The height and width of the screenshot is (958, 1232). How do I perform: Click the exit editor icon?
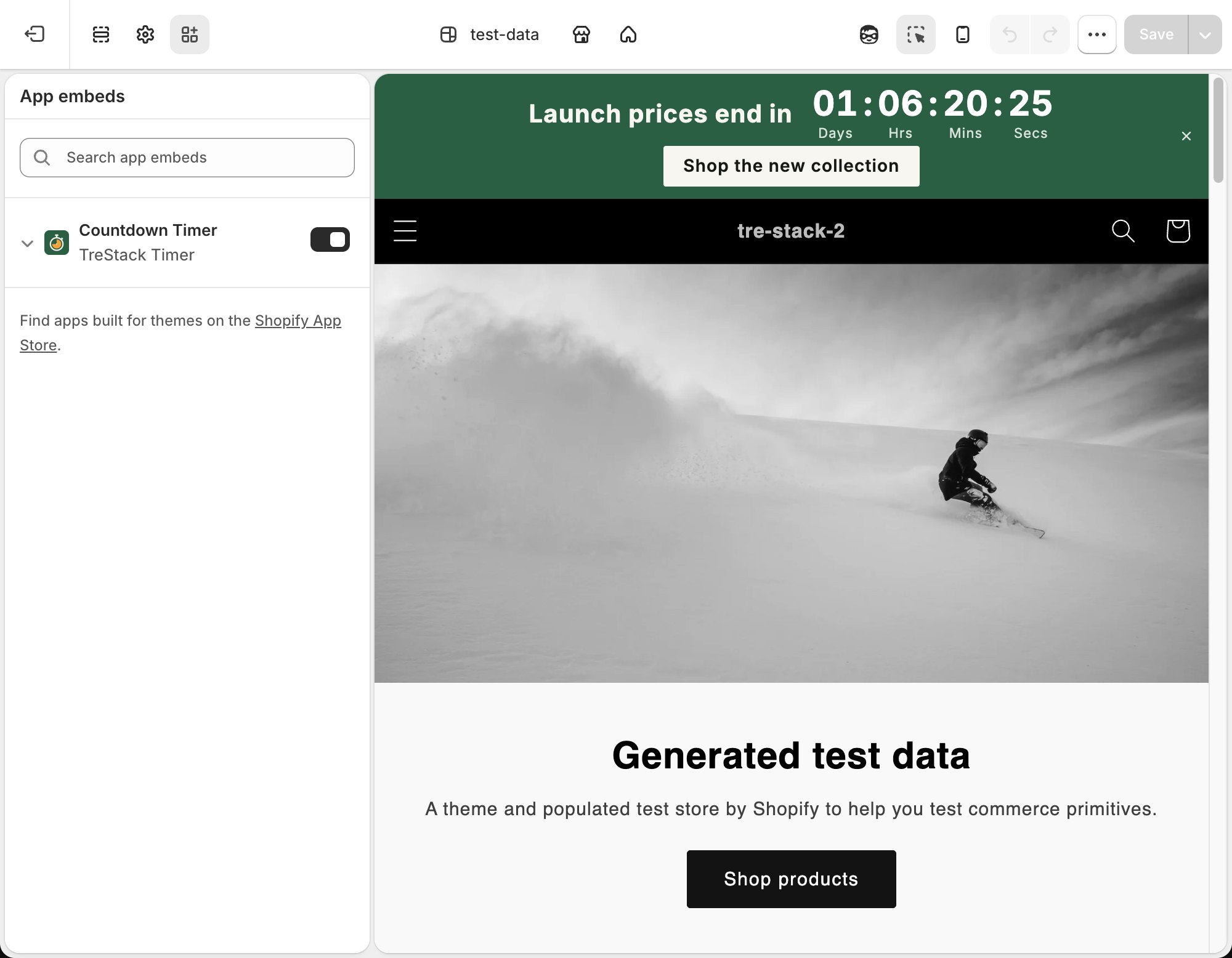pos(34,34)
